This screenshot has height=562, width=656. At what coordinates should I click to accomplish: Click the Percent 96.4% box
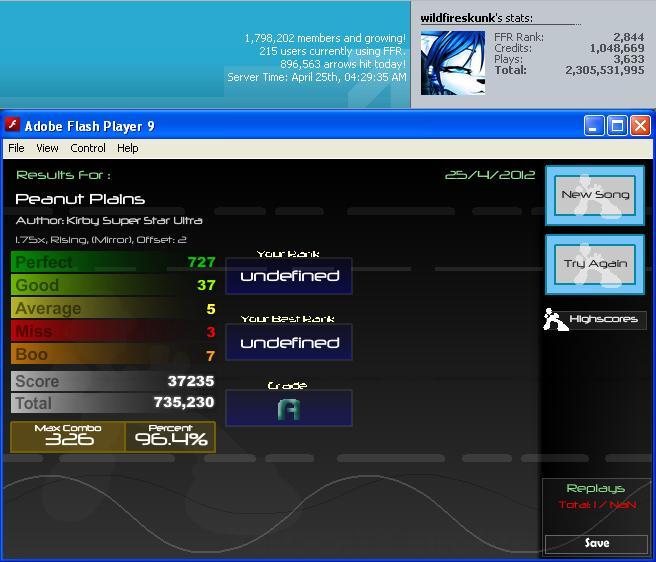[170, 437]
